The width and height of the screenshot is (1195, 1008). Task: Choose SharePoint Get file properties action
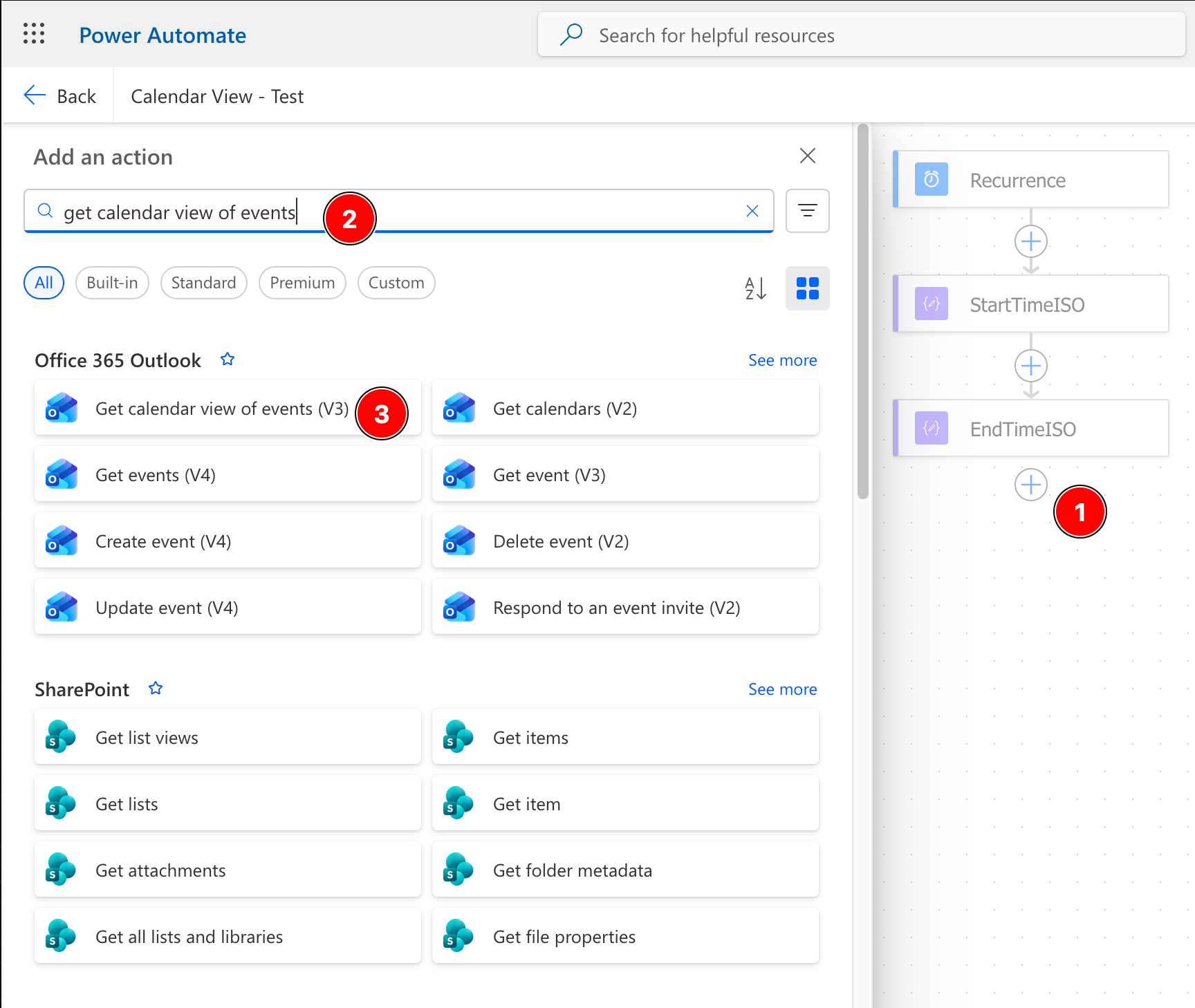click(625, 936)
